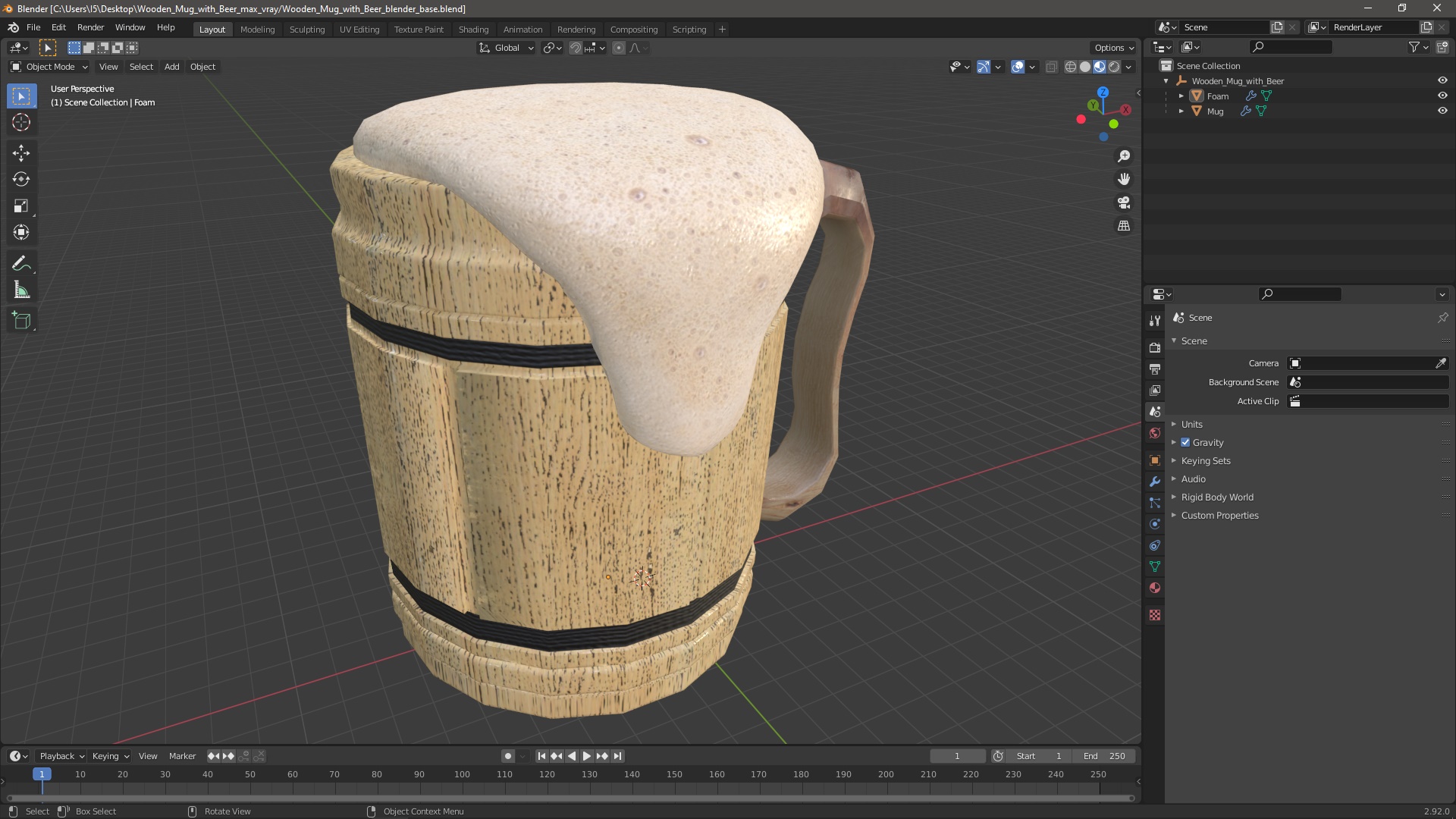Image resolution: width=1456 pixels, height=819 pixels.
Task: Select the Transform tool
Action: click(21, 233)
